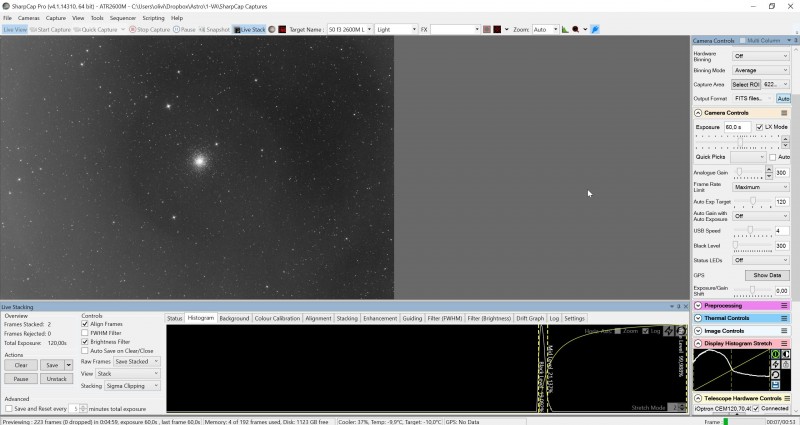Click the blue save icon in Display Stretch

point(775,385)
